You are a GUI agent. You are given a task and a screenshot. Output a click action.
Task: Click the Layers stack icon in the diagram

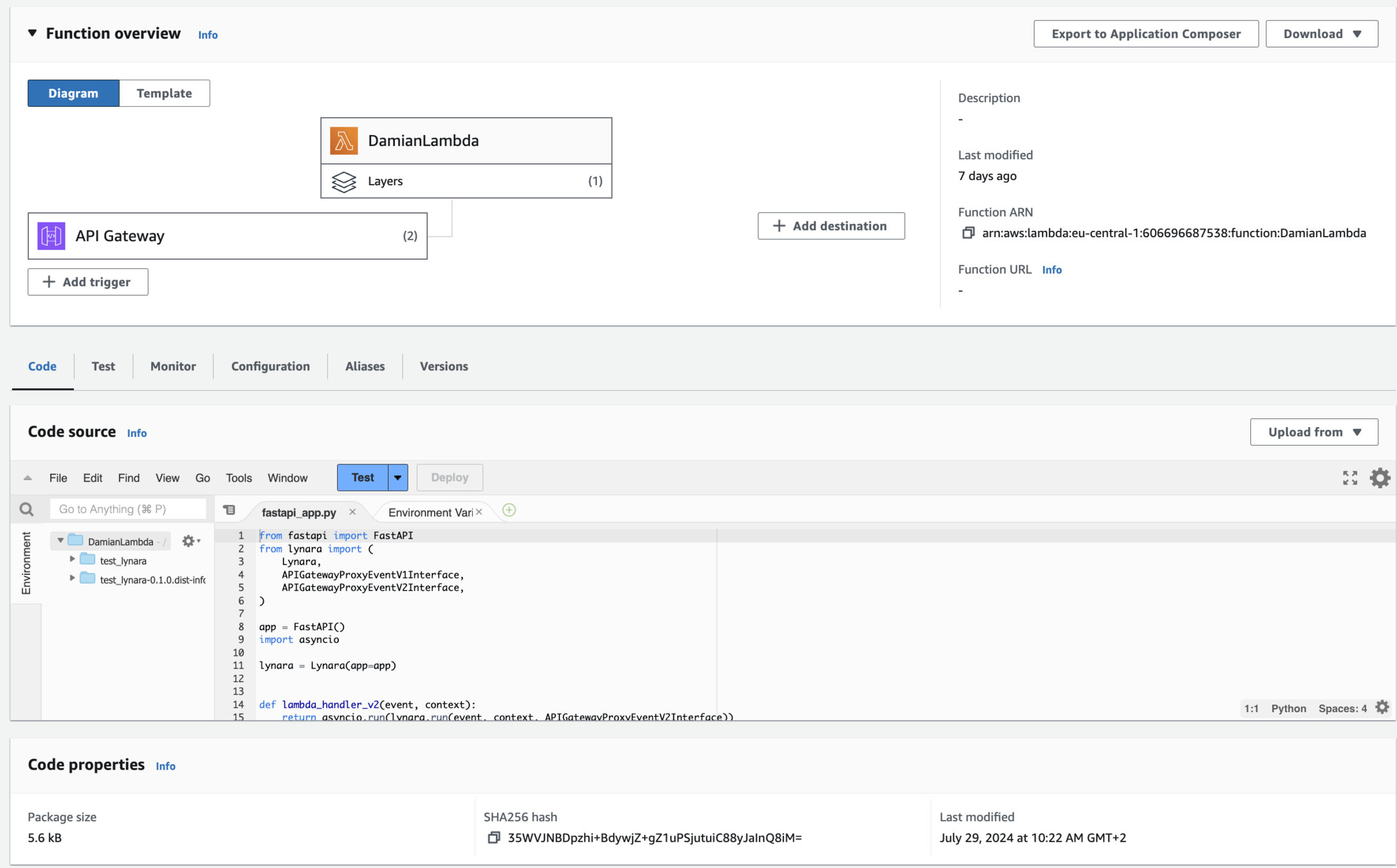pyautogui.click(x=344, y=181)
